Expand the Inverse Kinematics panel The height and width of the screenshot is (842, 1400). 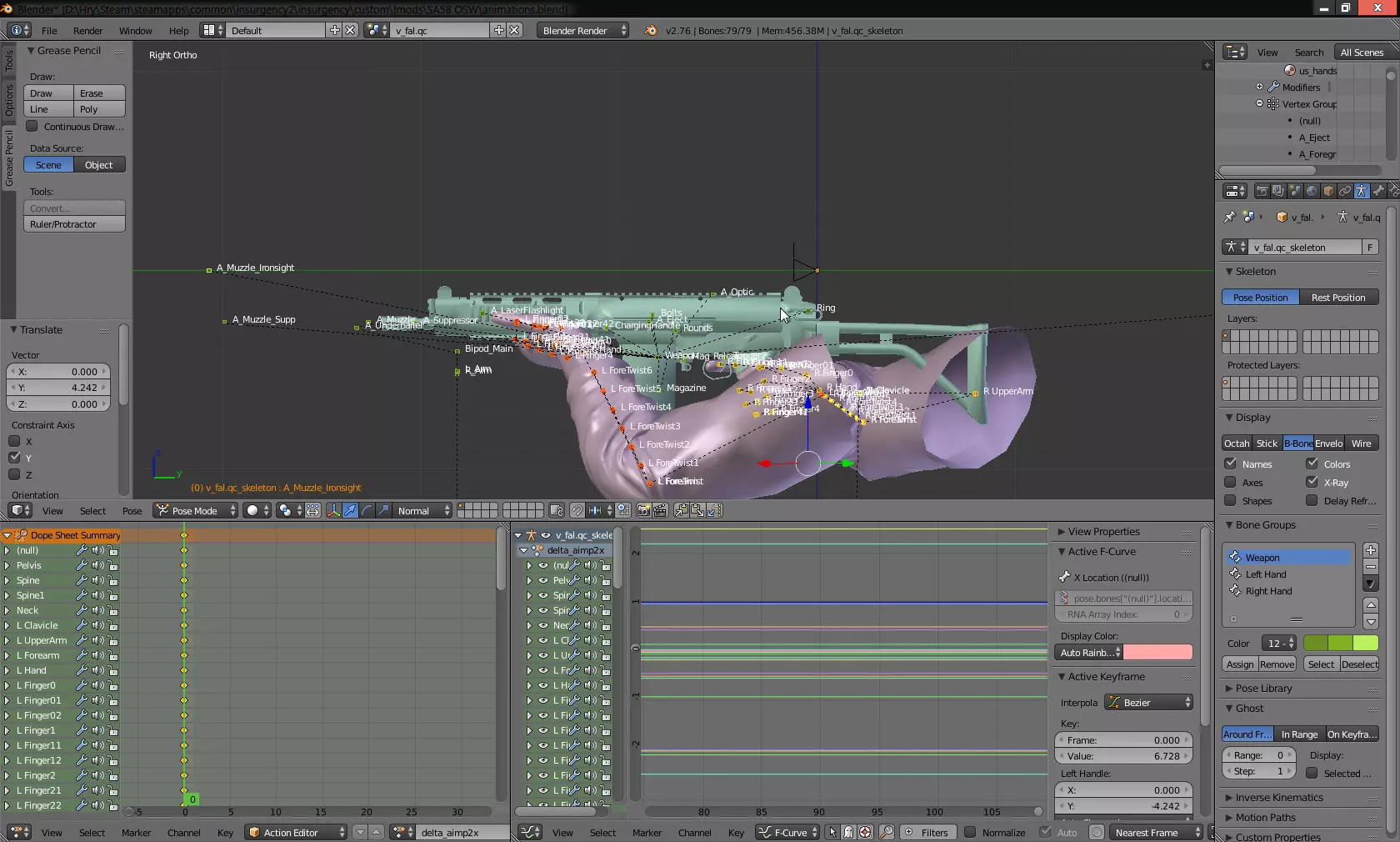pyautogui.click(x=1278, y=798)
